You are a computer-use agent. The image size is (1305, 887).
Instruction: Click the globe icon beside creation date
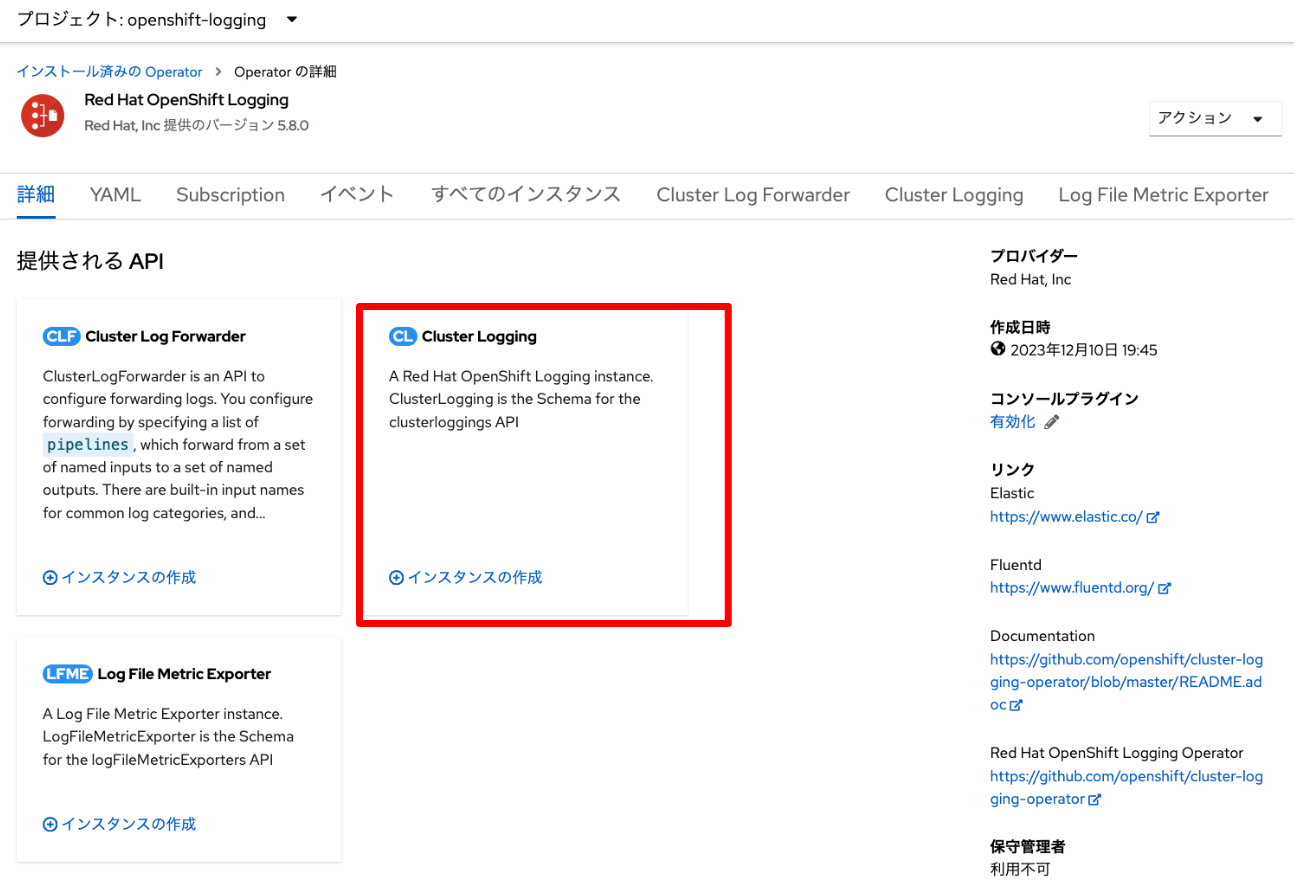click(998, 349)
